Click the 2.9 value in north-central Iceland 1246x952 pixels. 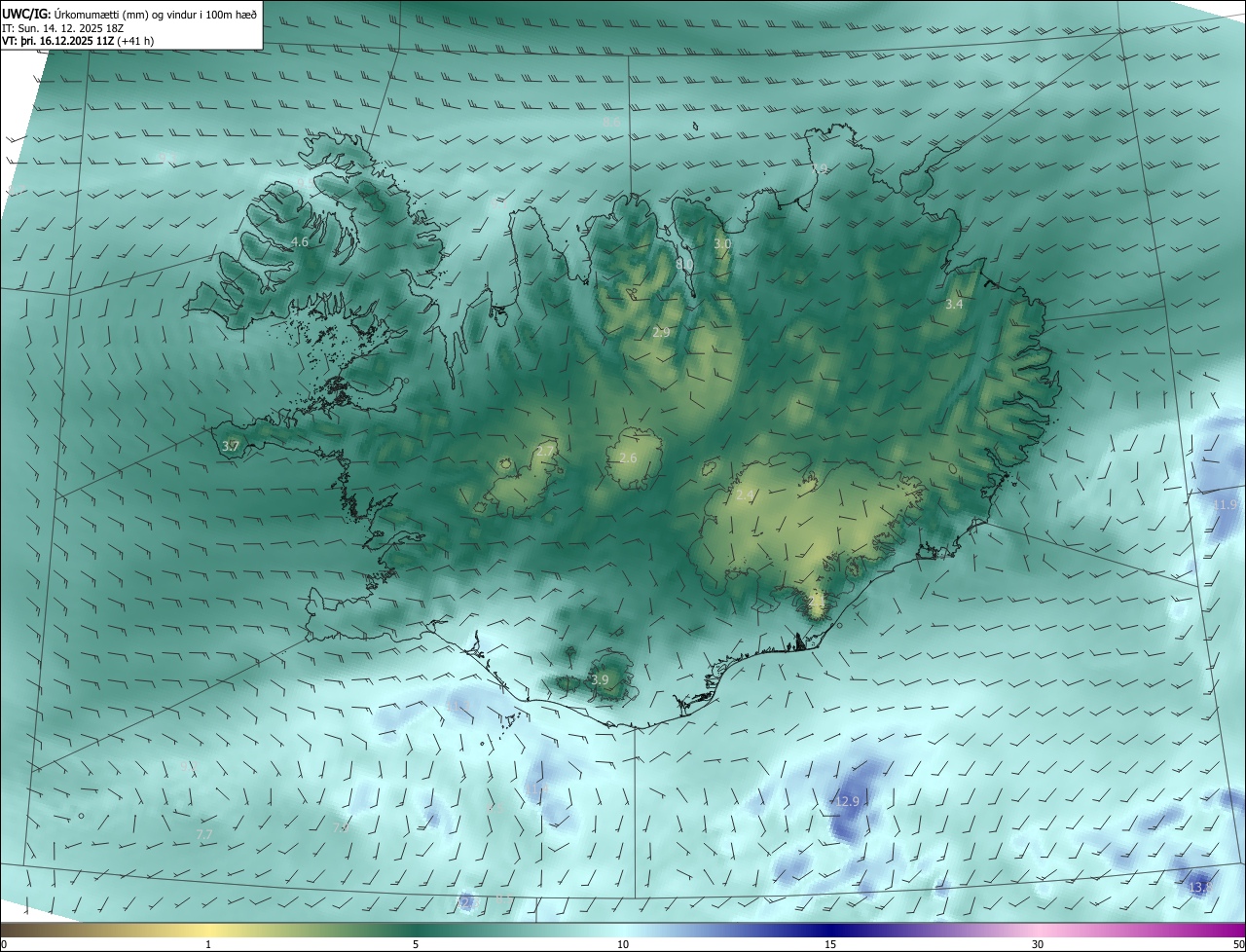pos(661,333)
